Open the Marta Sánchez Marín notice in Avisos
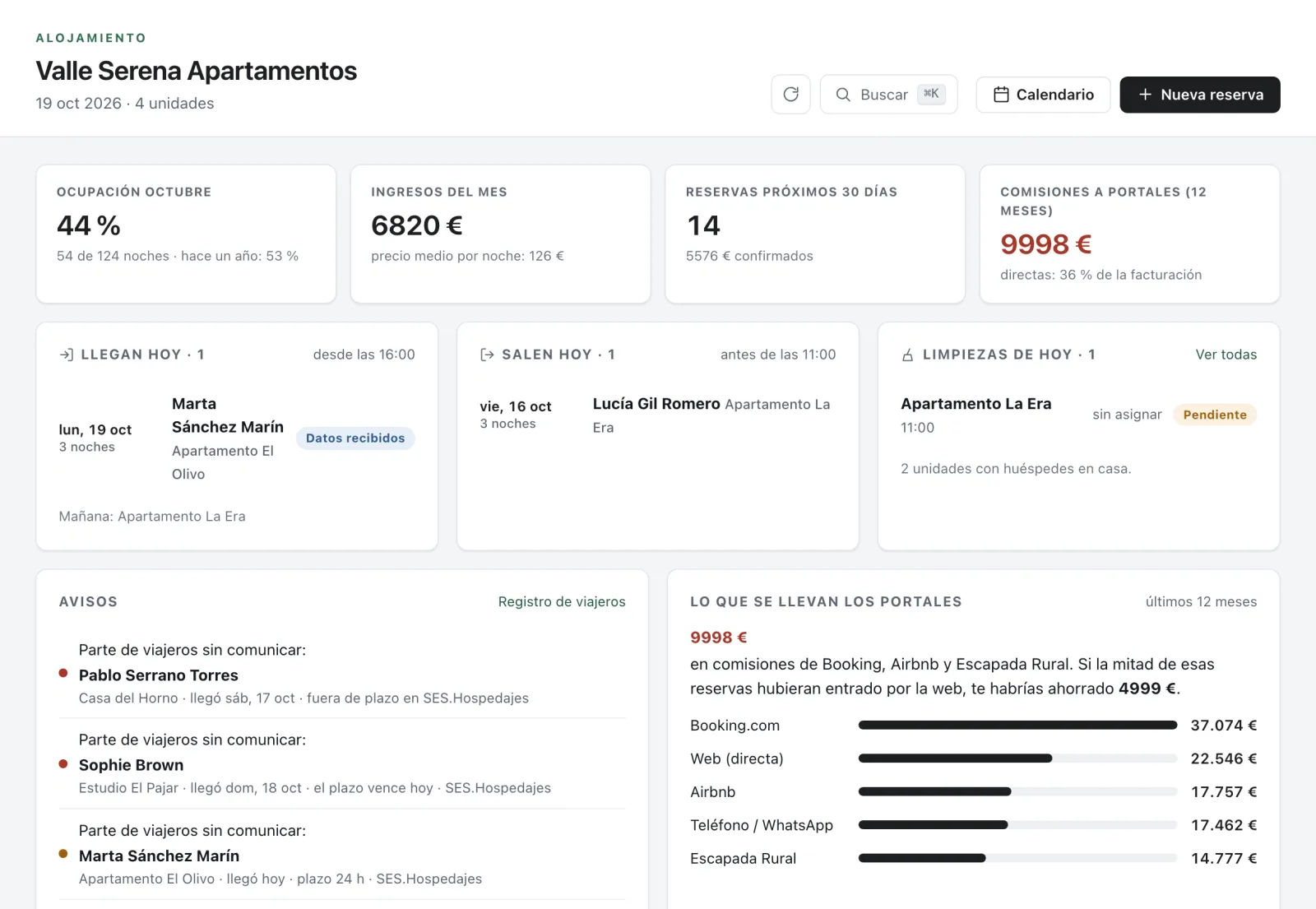The image size is (1316, 909). tap(342, 854)
